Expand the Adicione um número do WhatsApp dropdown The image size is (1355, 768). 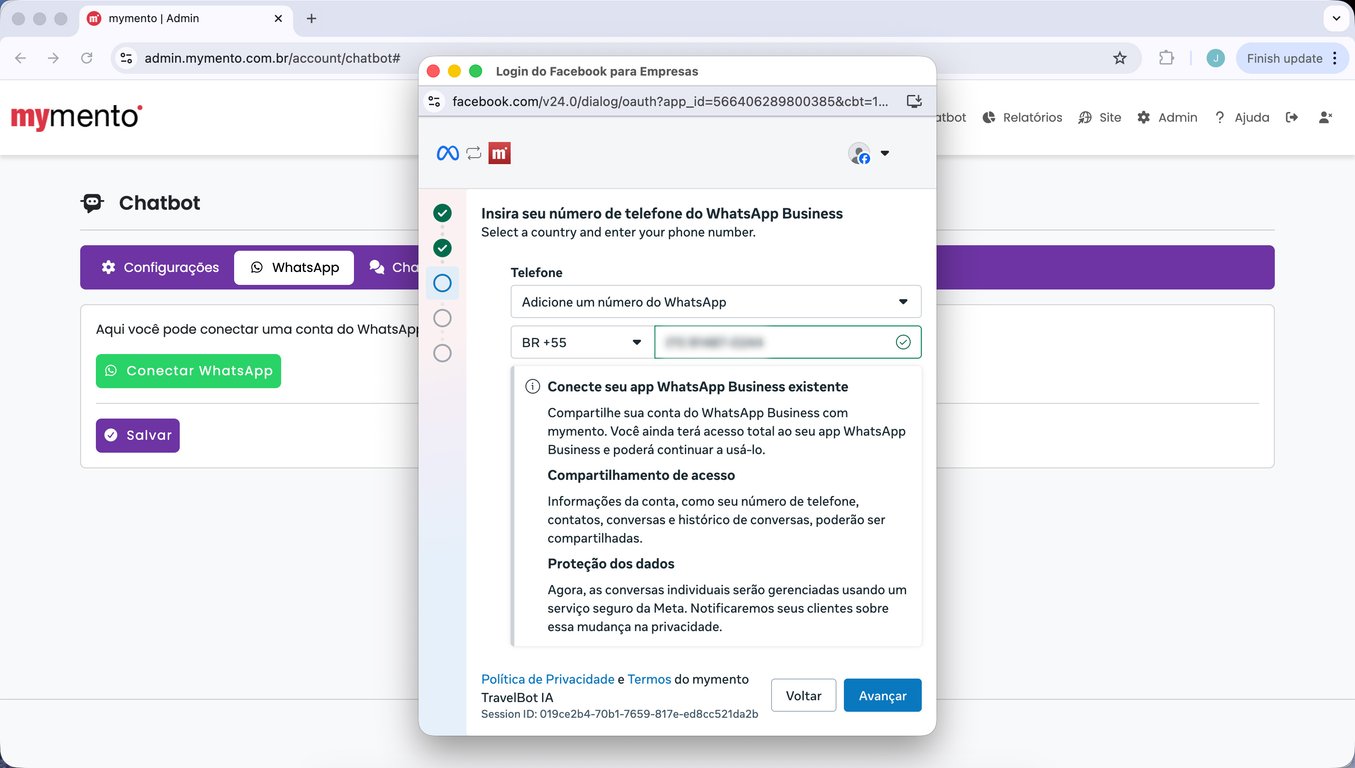(715, 302)
